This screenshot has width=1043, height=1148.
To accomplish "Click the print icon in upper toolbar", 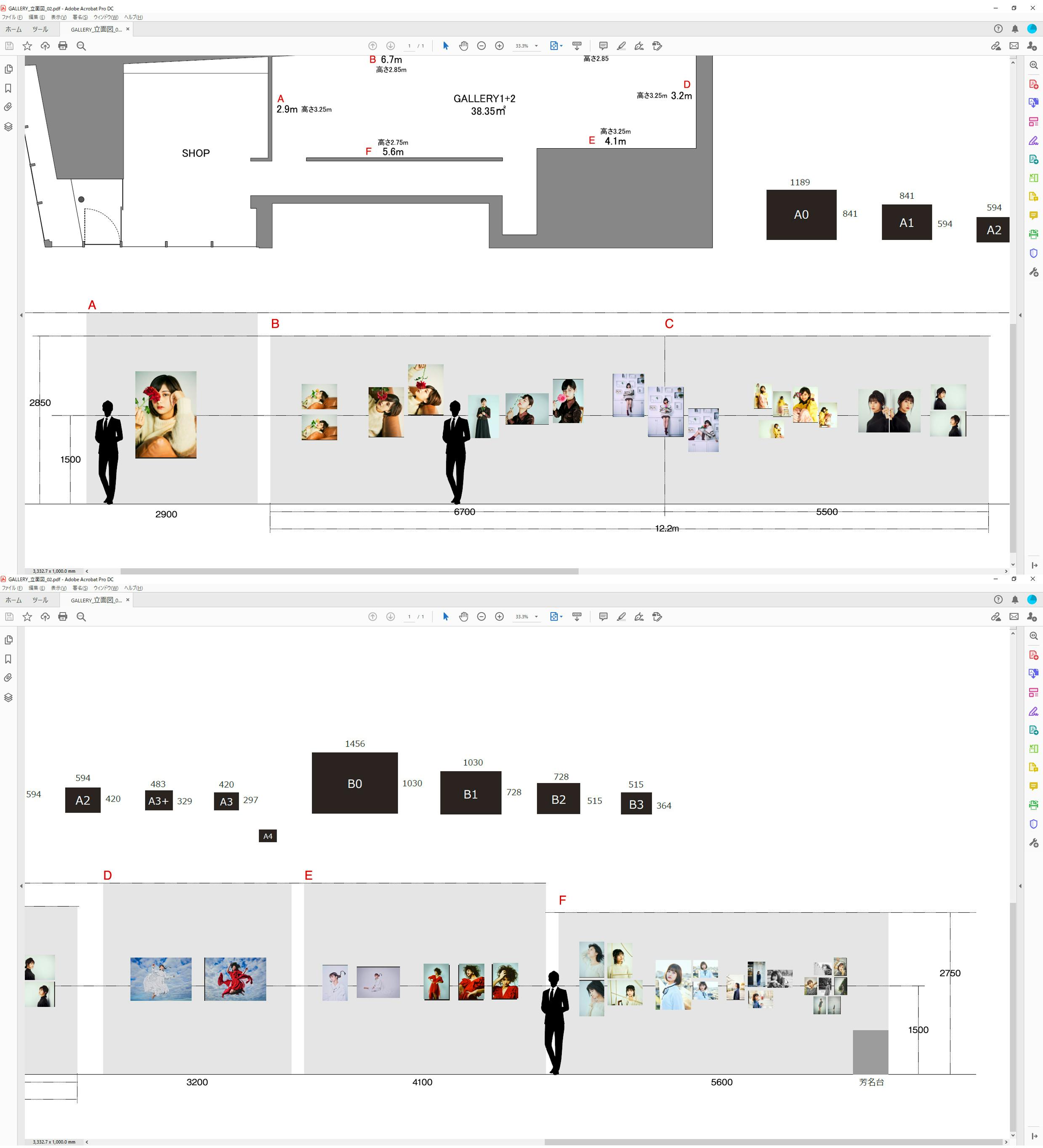I will click(63, 45).
